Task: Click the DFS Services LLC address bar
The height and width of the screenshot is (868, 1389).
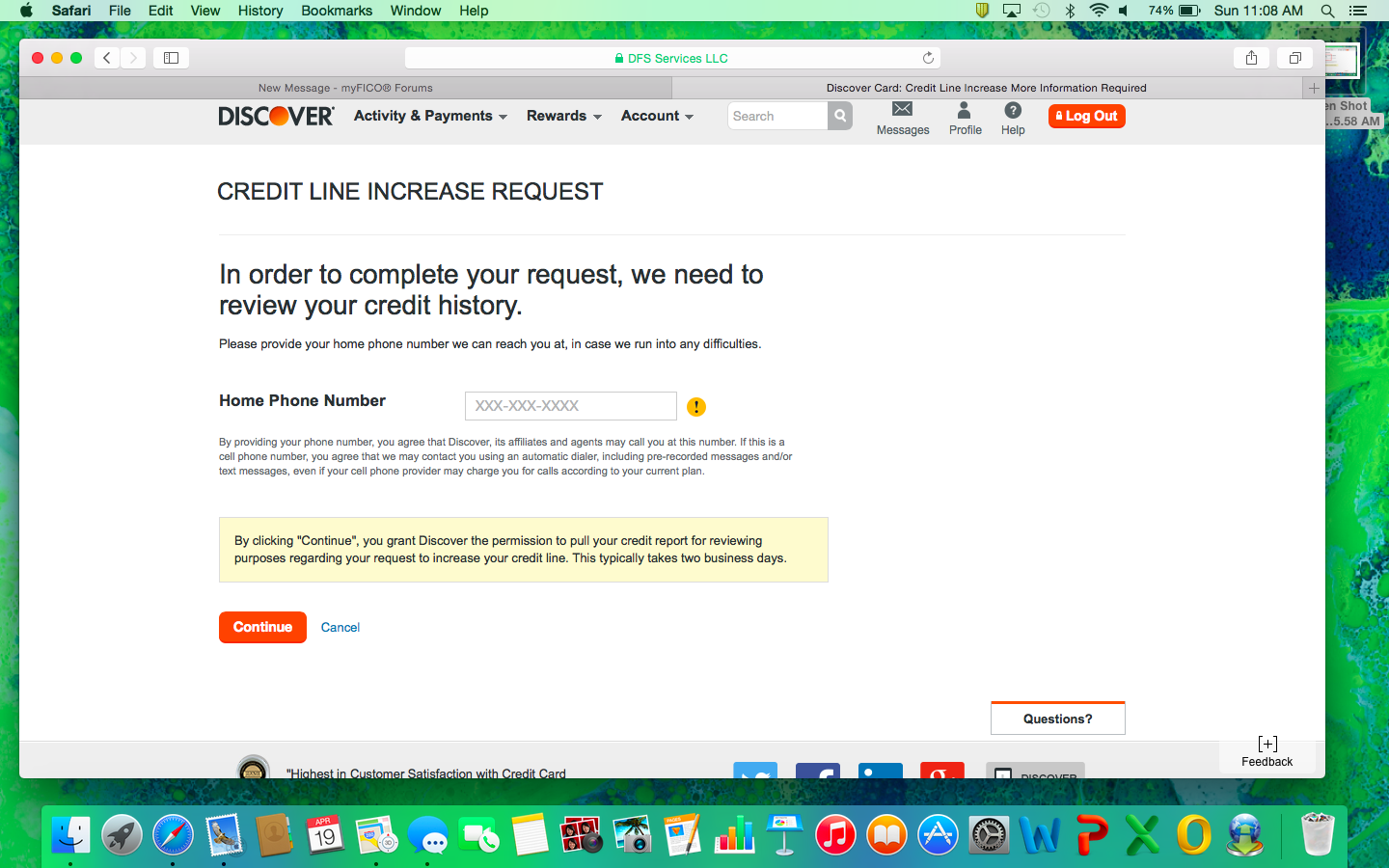Action: click(x=672, y=58)
